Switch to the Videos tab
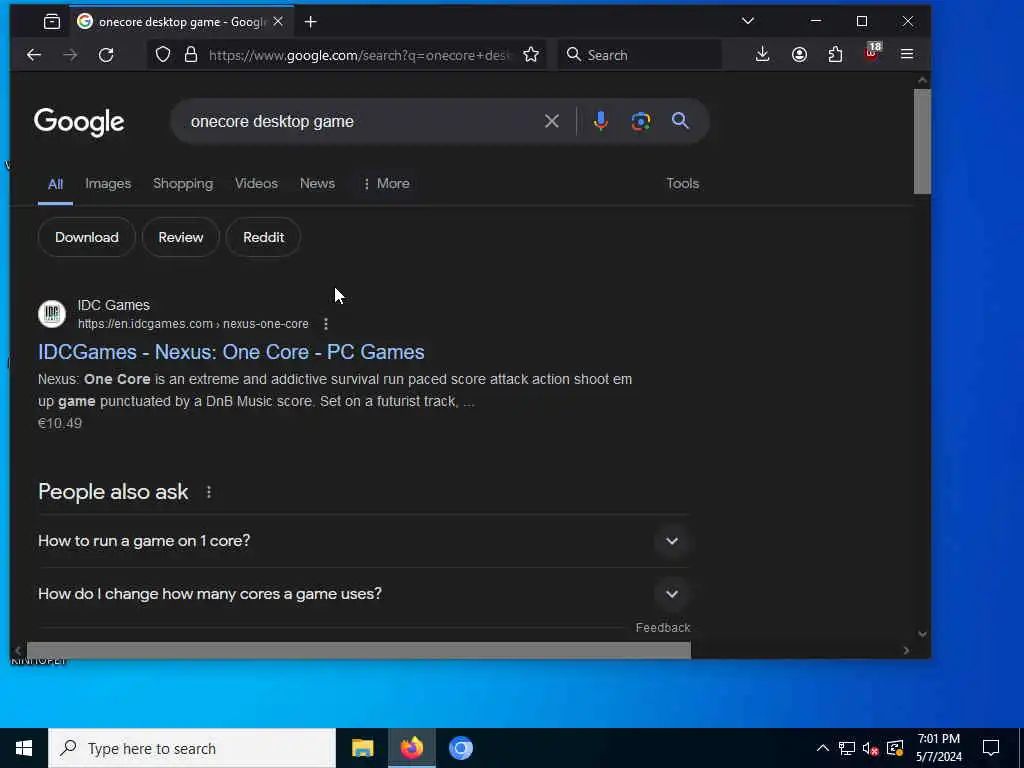This screenshot has height=768, width=1024. pos(256,184)
